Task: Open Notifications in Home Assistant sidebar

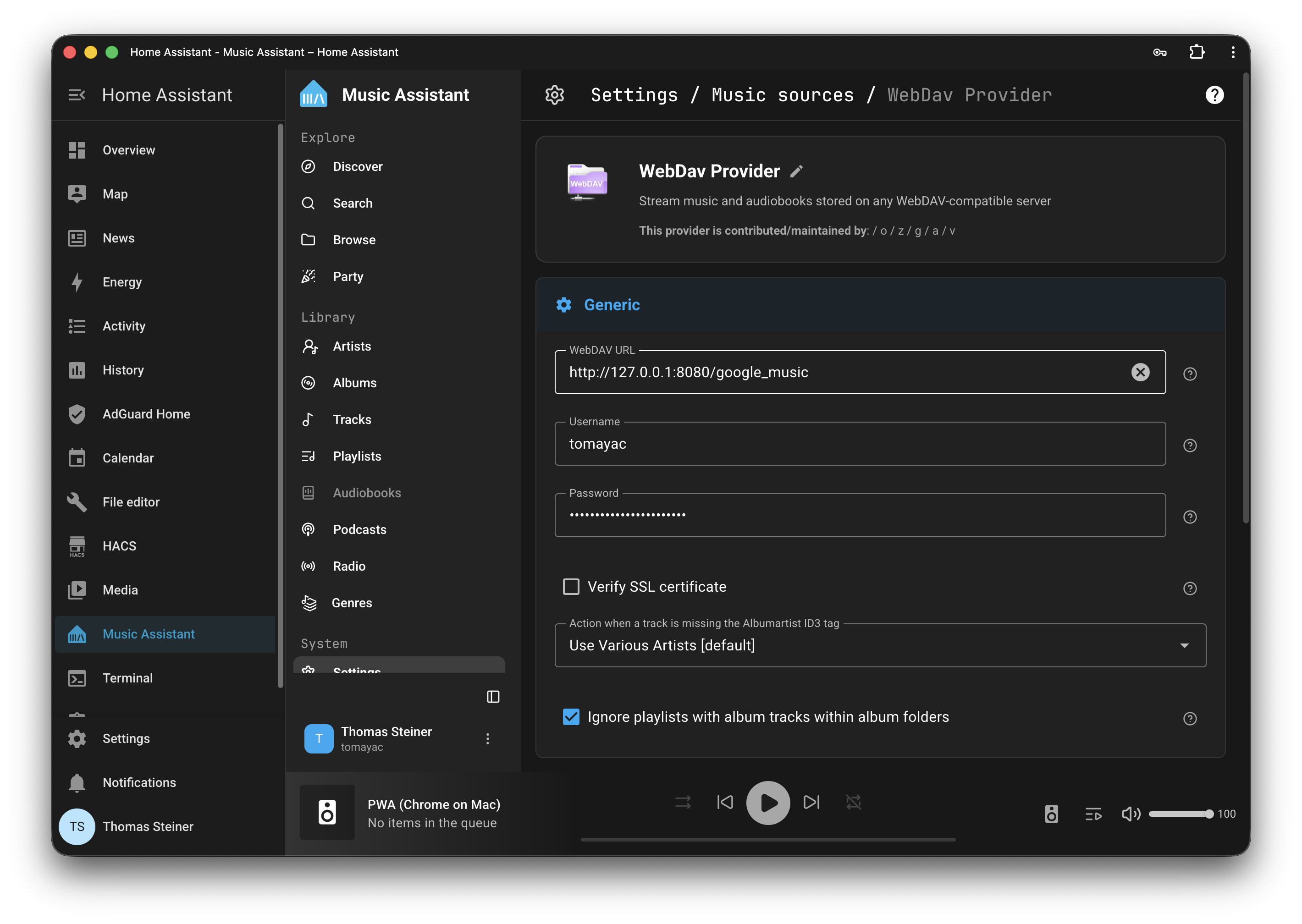Action: (x=165, y=782)
